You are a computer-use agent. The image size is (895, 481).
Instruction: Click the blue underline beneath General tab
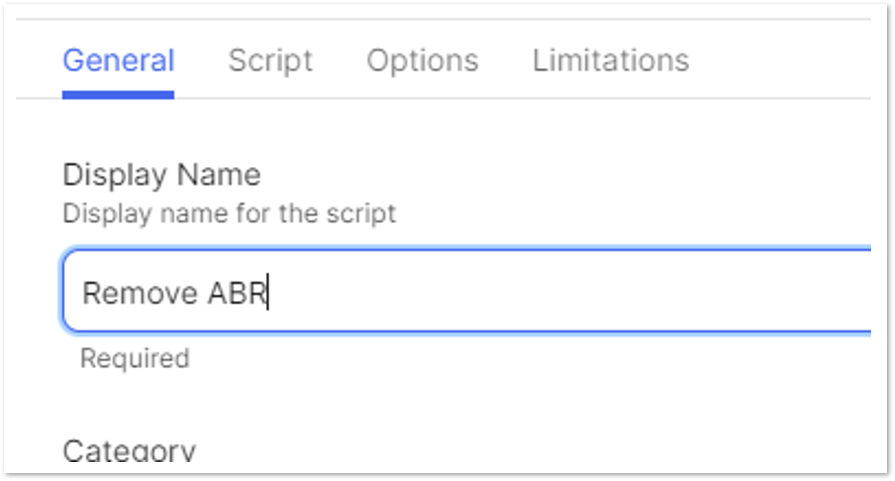point(118,95)
